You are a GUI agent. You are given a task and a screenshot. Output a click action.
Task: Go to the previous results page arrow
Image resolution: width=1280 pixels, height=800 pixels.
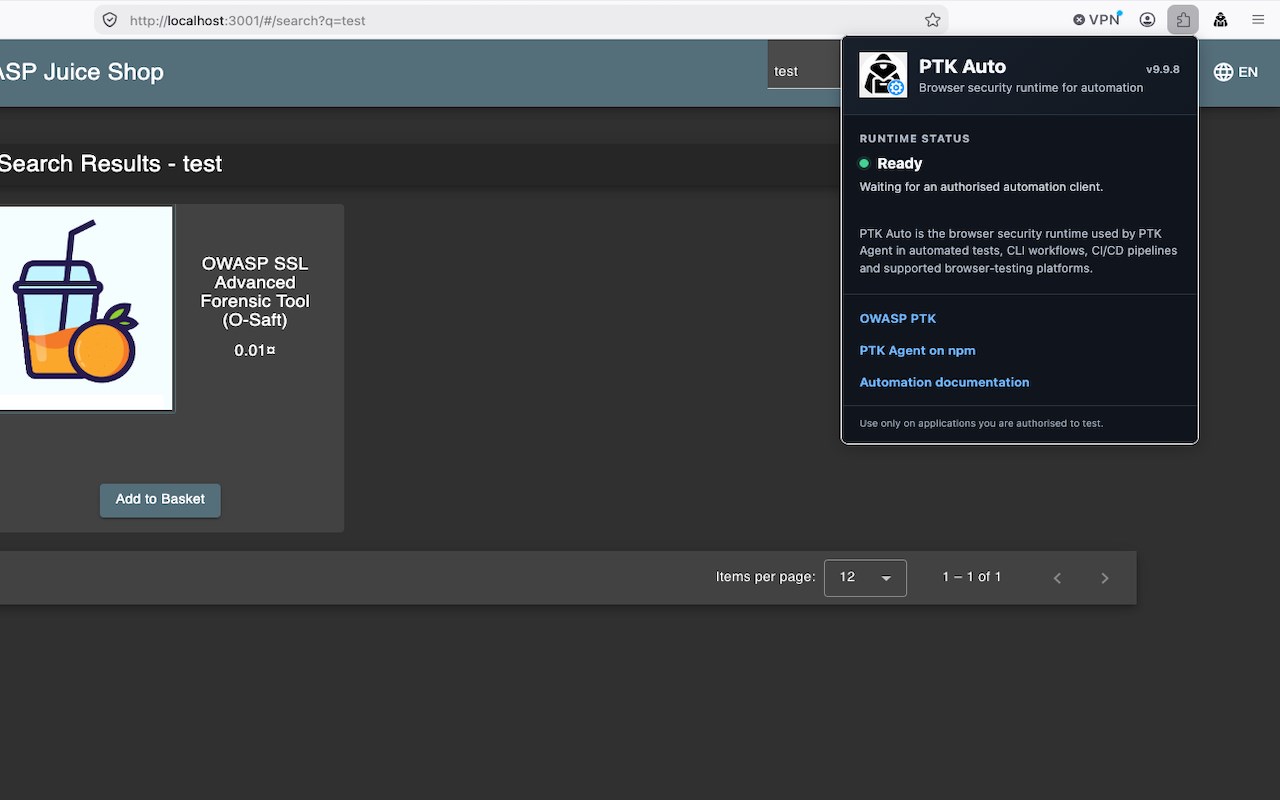1057,578
